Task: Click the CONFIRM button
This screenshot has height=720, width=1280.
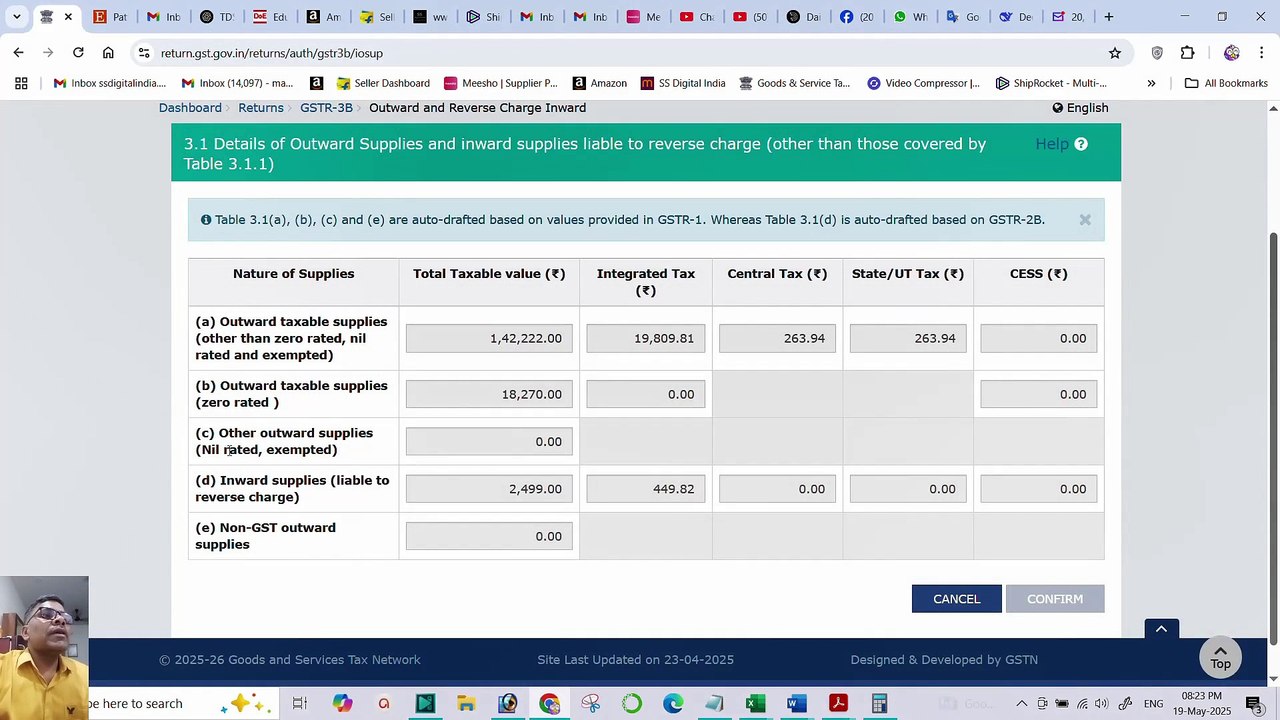Action: [x=1055, y=599]
